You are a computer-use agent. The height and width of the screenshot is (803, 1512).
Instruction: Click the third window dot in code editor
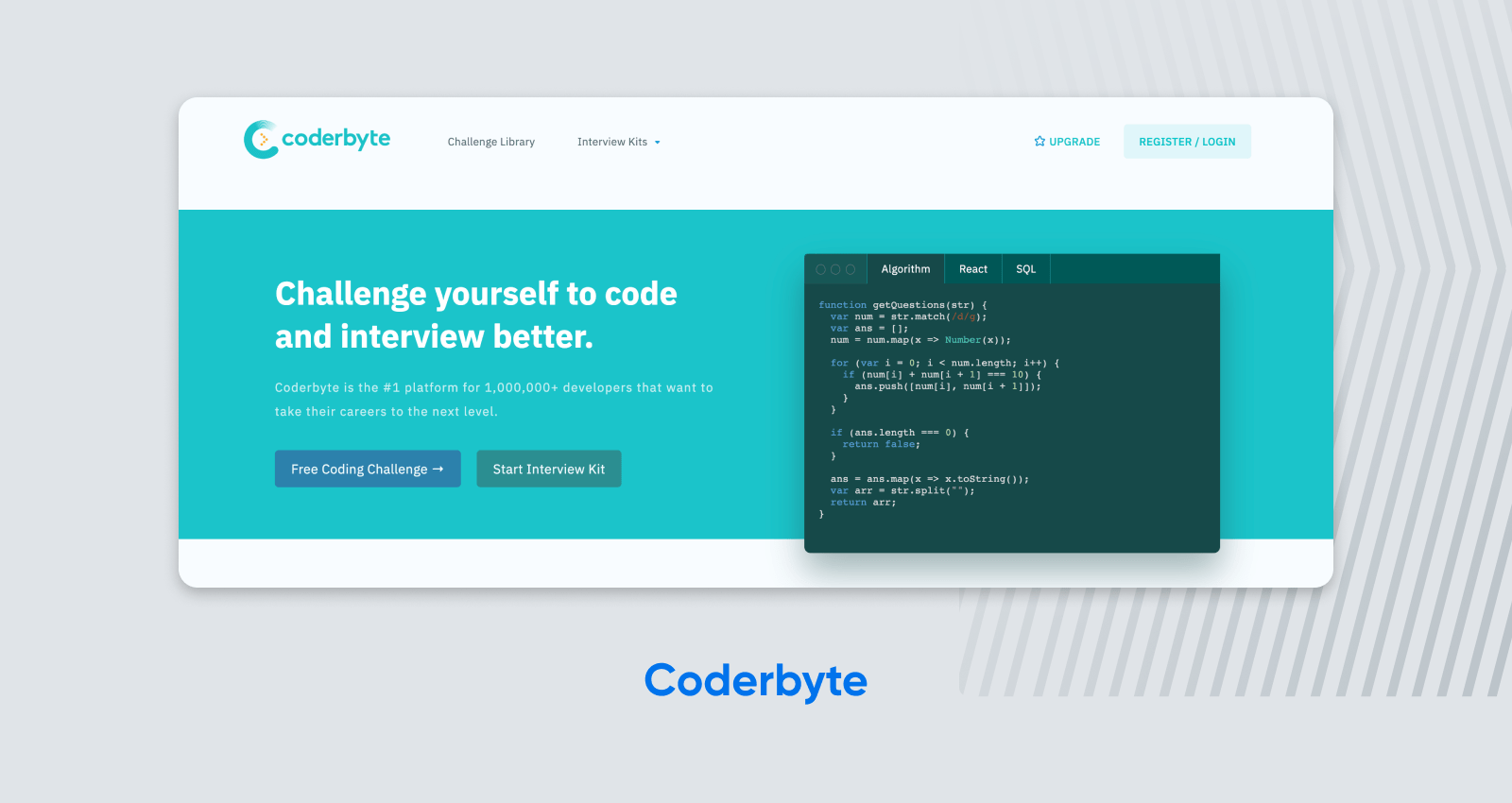(x=850, y=269)
